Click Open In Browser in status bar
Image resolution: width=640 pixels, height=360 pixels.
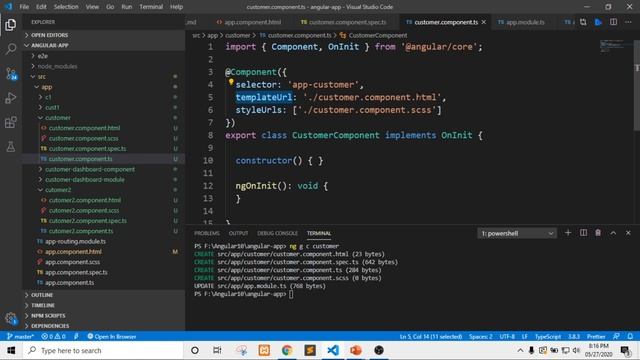pos(112,336)
